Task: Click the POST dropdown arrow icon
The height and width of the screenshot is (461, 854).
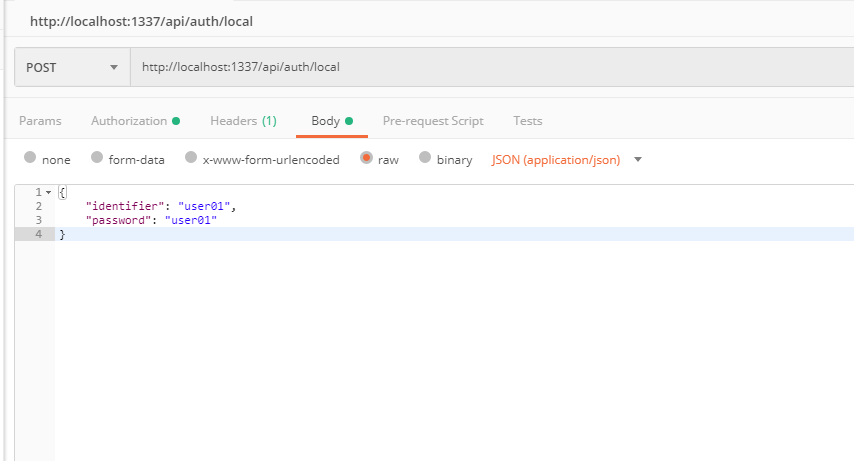Action: (x=114, y=68)
